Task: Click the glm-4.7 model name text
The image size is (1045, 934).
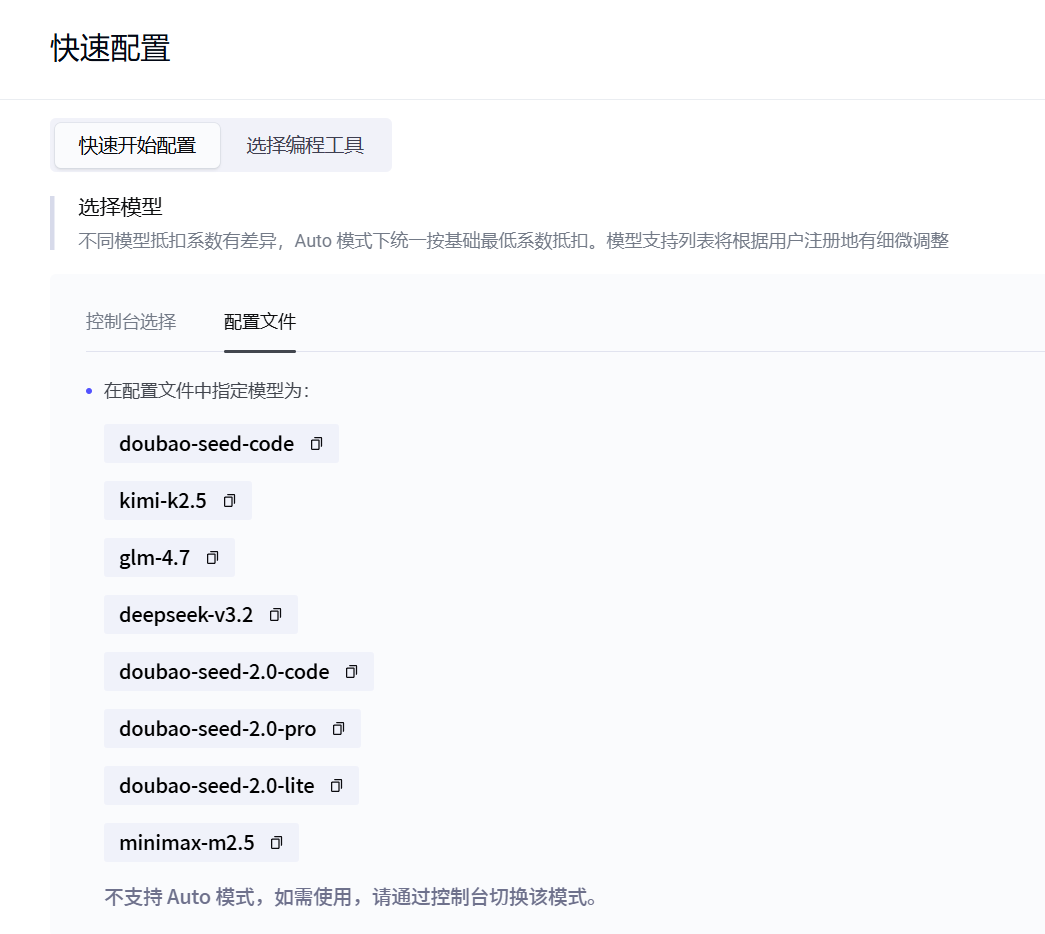Action: [x=154, y=558]
